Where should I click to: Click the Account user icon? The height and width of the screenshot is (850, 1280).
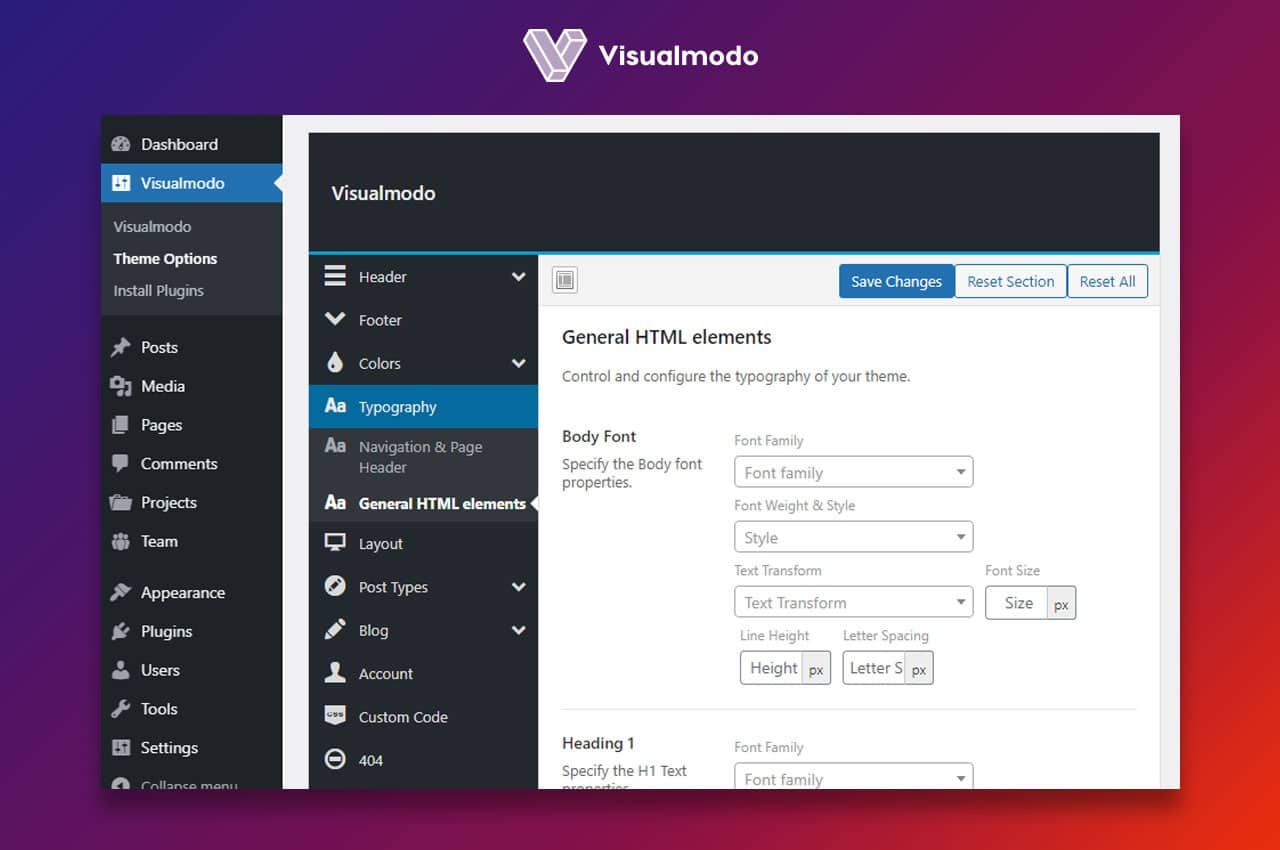coord(335,673)
